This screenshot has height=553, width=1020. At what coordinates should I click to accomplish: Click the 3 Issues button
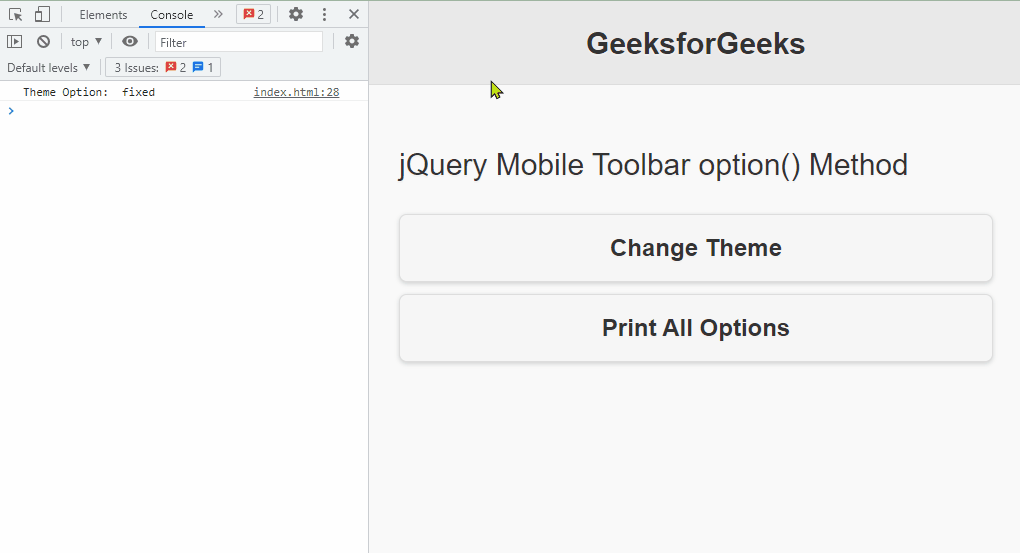tap(163, 68)
